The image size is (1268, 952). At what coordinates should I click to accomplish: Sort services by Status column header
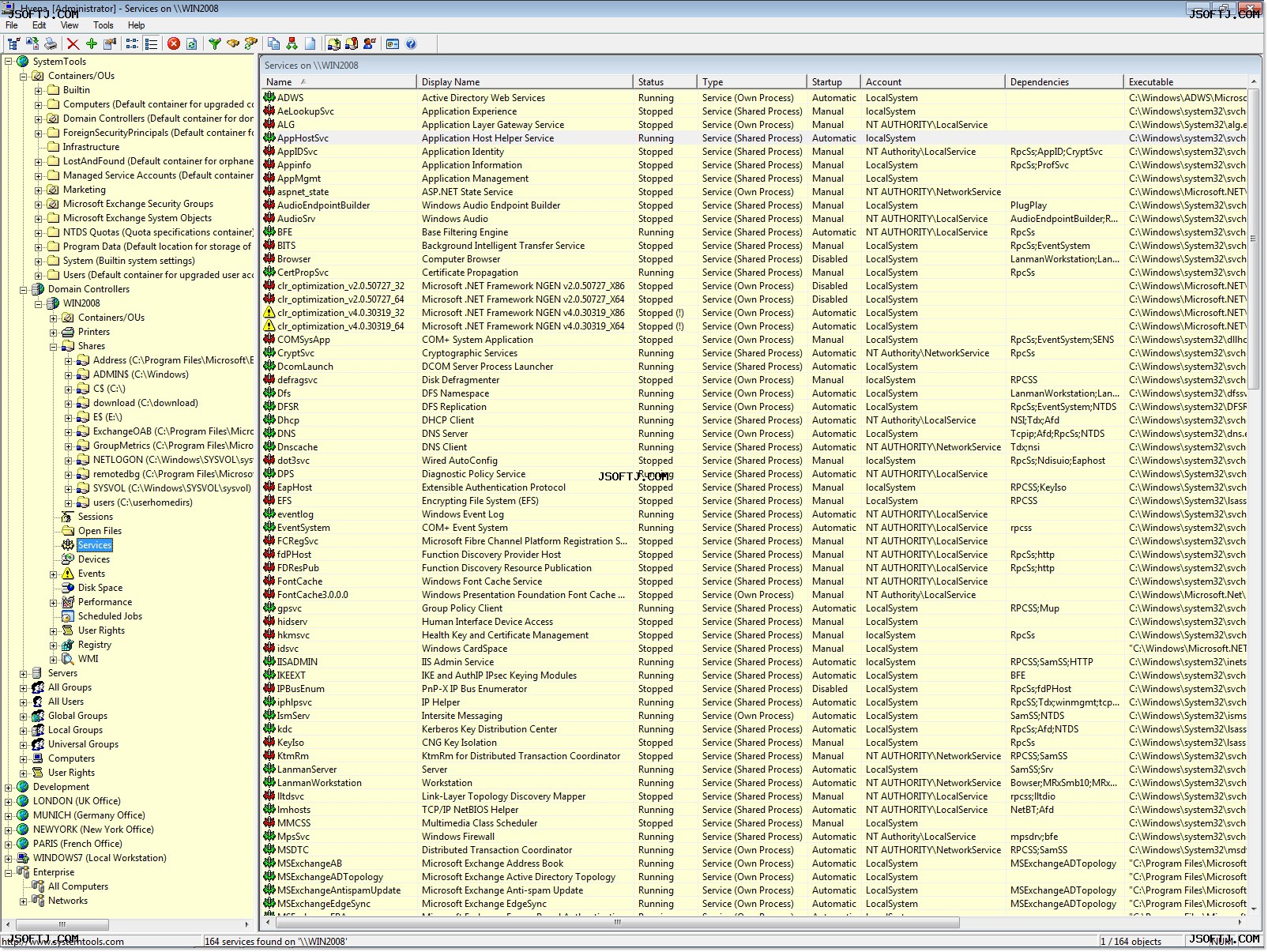(x=665, y=81)
